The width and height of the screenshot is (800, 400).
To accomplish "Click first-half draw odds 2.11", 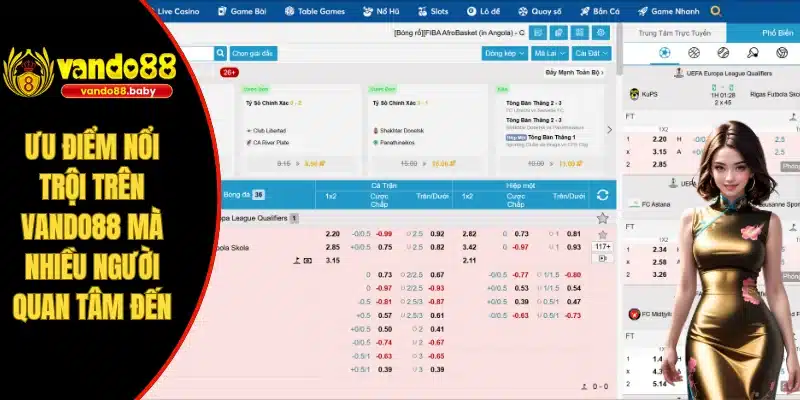I will click(x=469, y=260).
